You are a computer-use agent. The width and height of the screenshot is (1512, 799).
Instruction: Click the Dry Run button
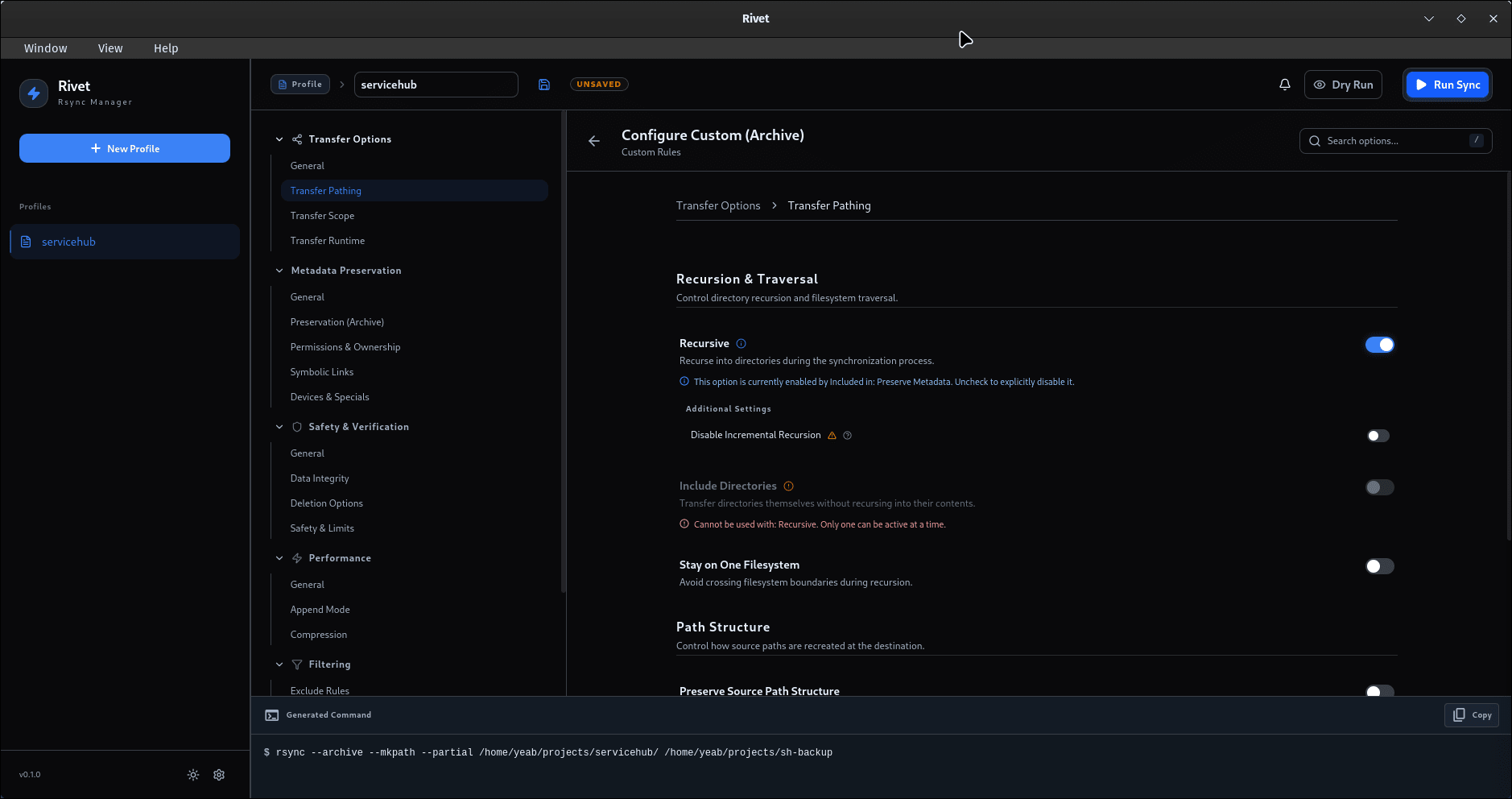click(x=1343, y=85)
